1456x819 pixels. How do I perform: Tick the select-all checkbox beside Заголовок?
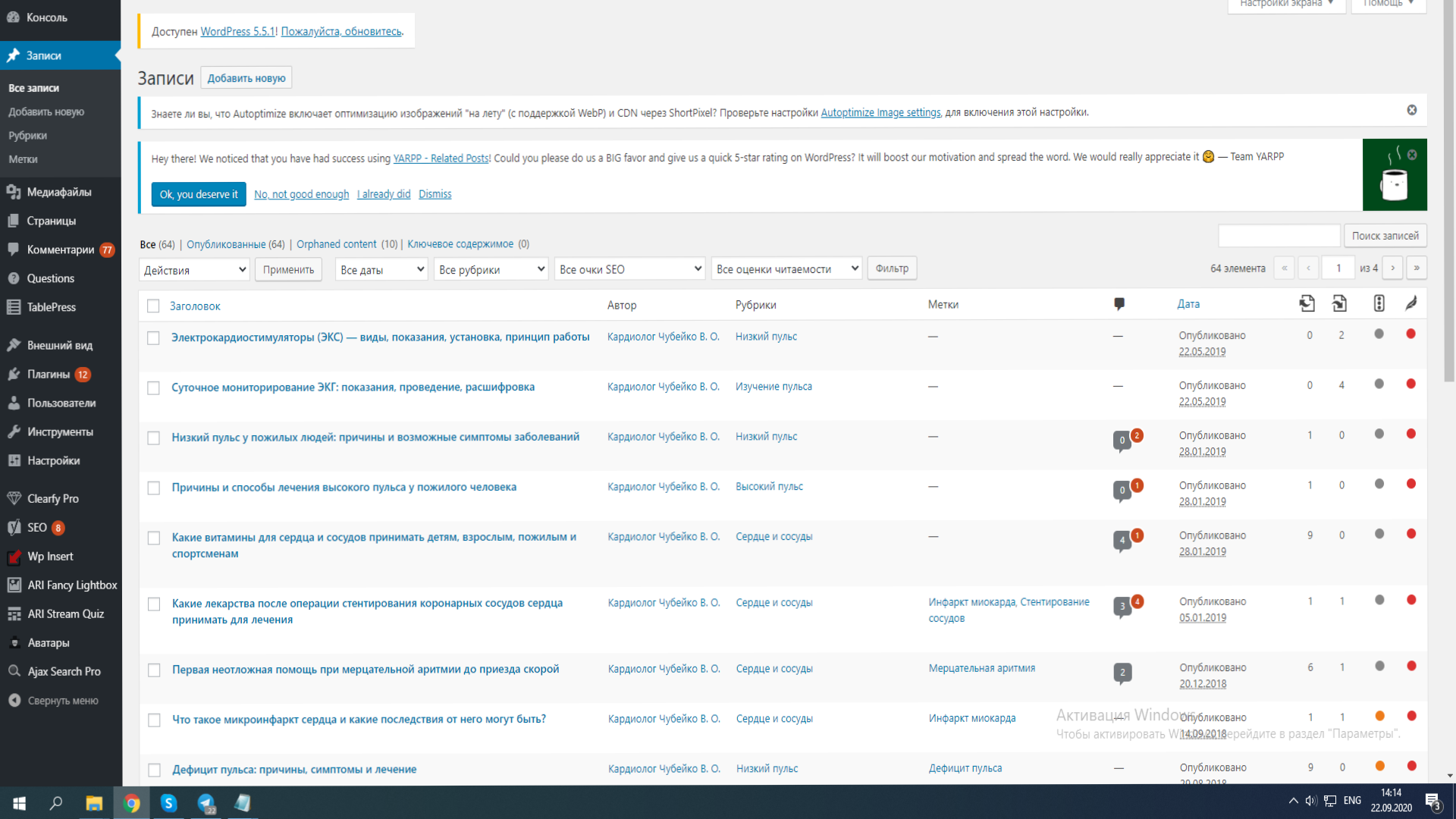click(x=153, y=306)
